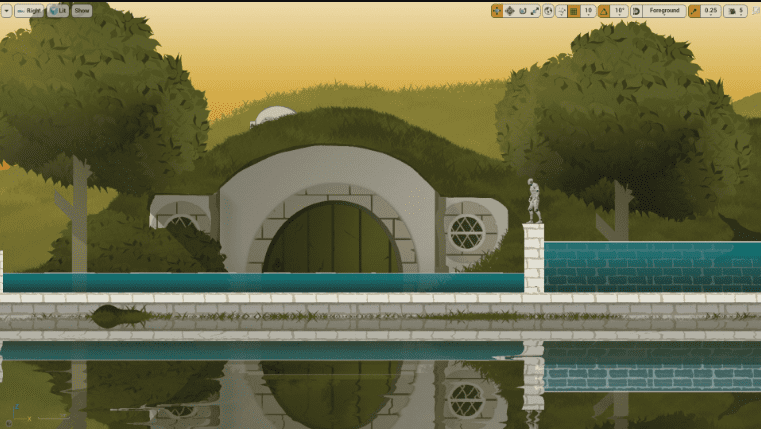Viewport: 761px width, 429px height.
Task: Open scale snap value 0.25 dropdown
Action: [x=711, y=11]
